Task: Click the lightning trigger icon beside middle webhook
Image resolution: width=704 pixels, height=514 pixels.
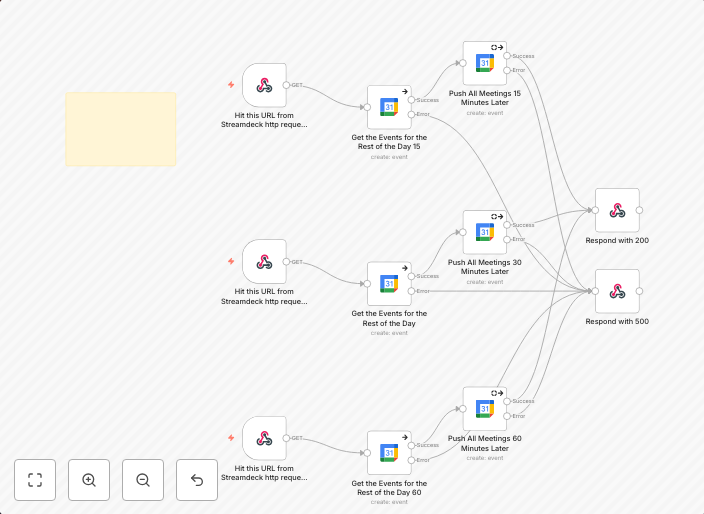Action: click(x=231, y=262)
